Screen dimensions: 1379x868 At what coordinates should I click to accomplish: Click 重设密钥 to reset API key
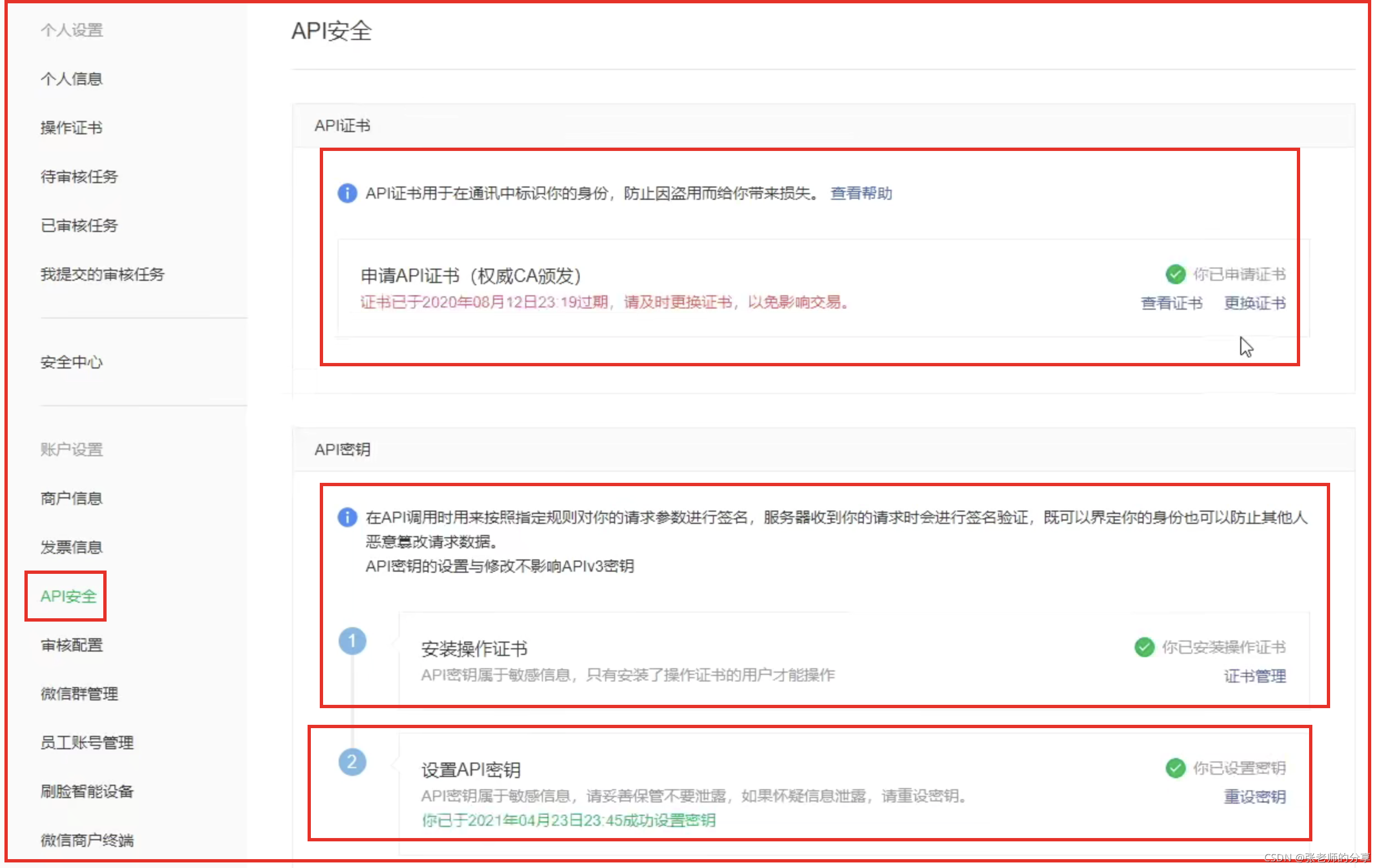coord(1254,797)
